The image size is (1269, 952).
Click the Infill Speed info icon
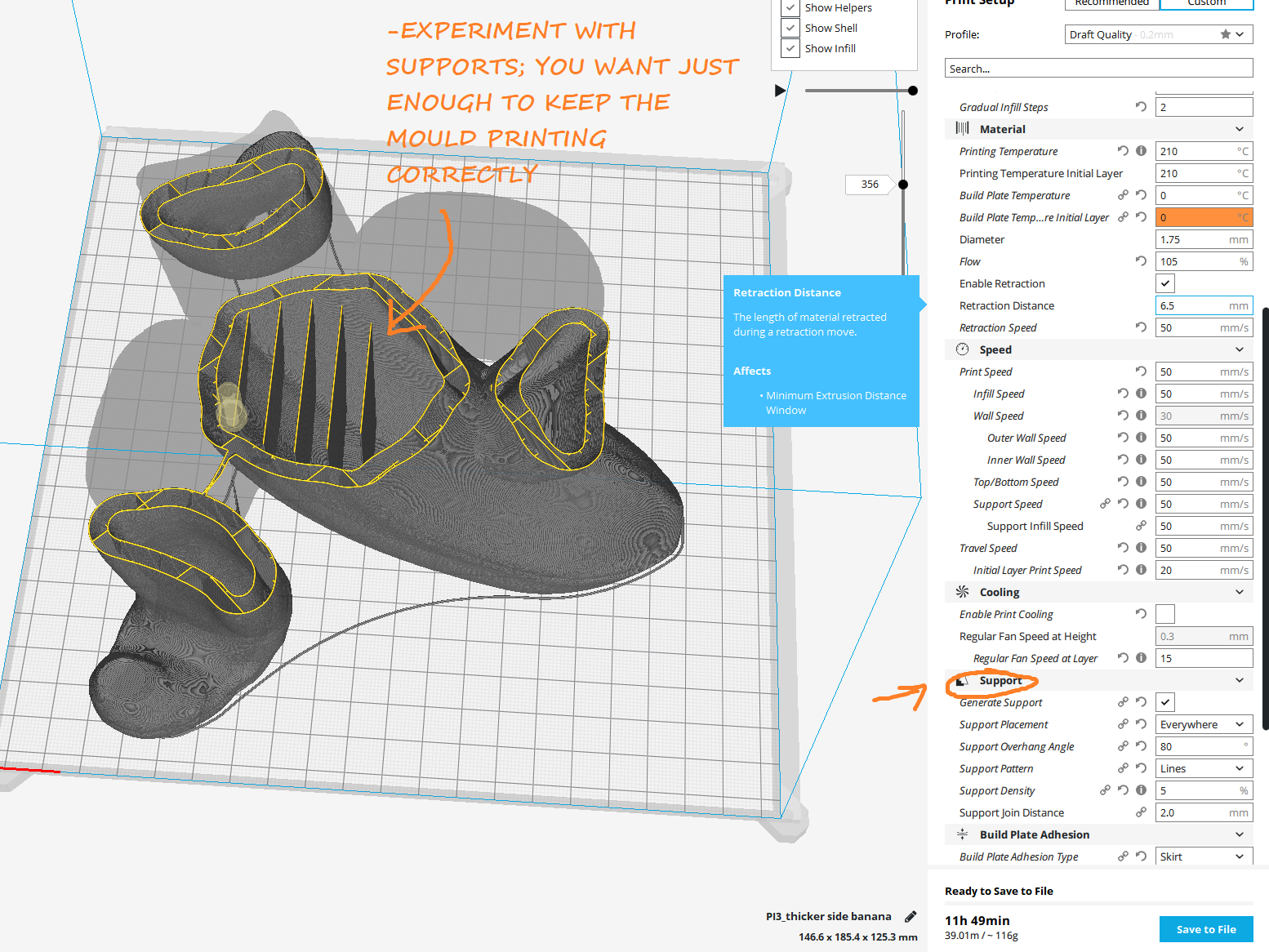pos(1141,394)
